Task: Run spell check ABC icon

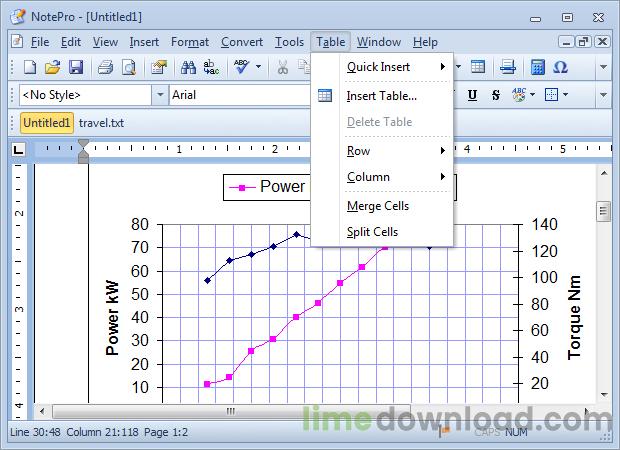Action: (241, 67)
